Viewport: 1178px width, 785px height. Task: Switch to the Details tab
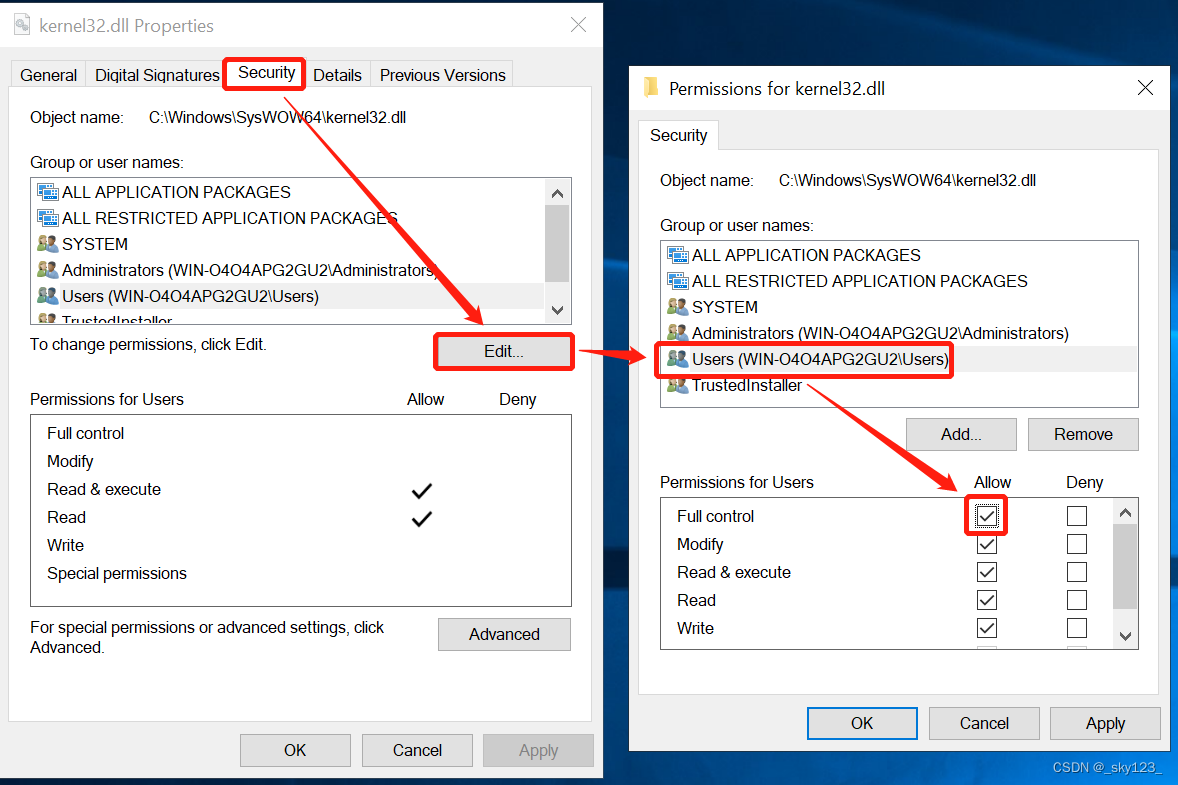338,75
